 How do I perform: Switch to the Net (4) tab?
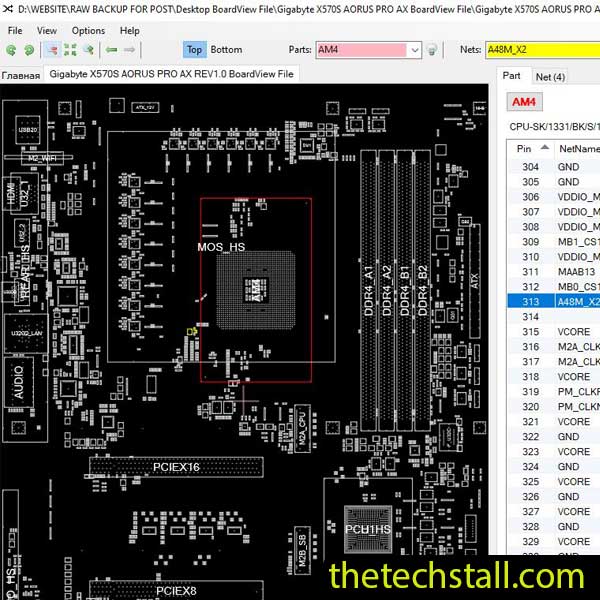click(549, 77)
